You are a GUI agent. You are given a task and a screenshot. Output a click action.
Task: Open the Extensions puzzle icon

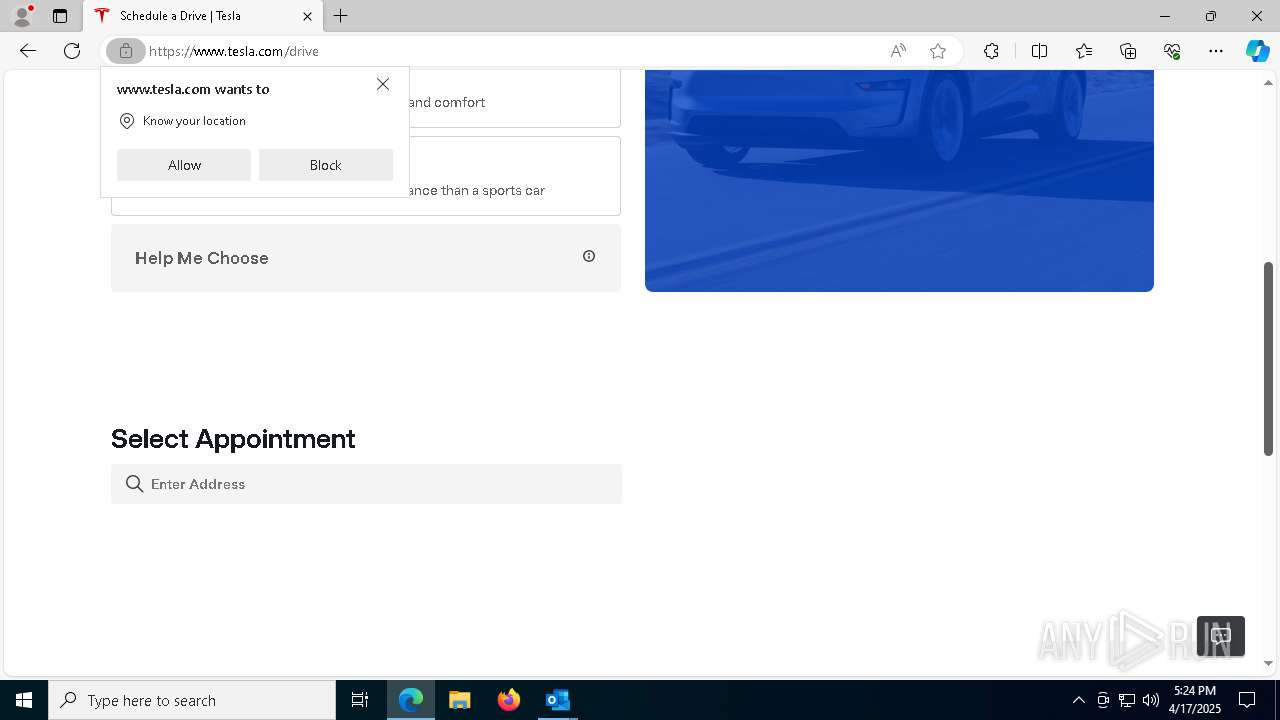point(991,51)
